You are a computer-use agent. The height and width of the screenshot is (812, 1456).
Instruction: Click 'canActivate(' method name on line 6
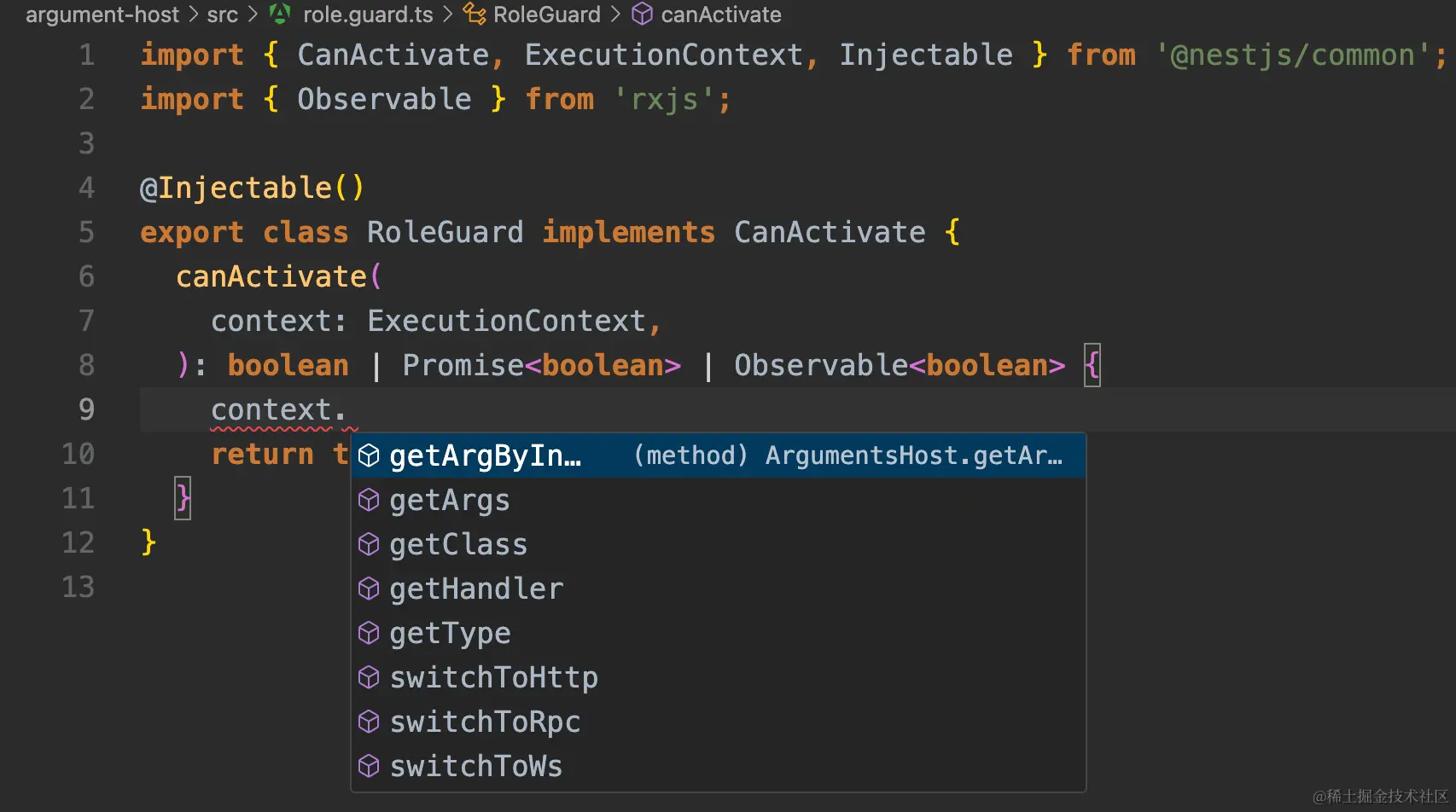point(279,277)
